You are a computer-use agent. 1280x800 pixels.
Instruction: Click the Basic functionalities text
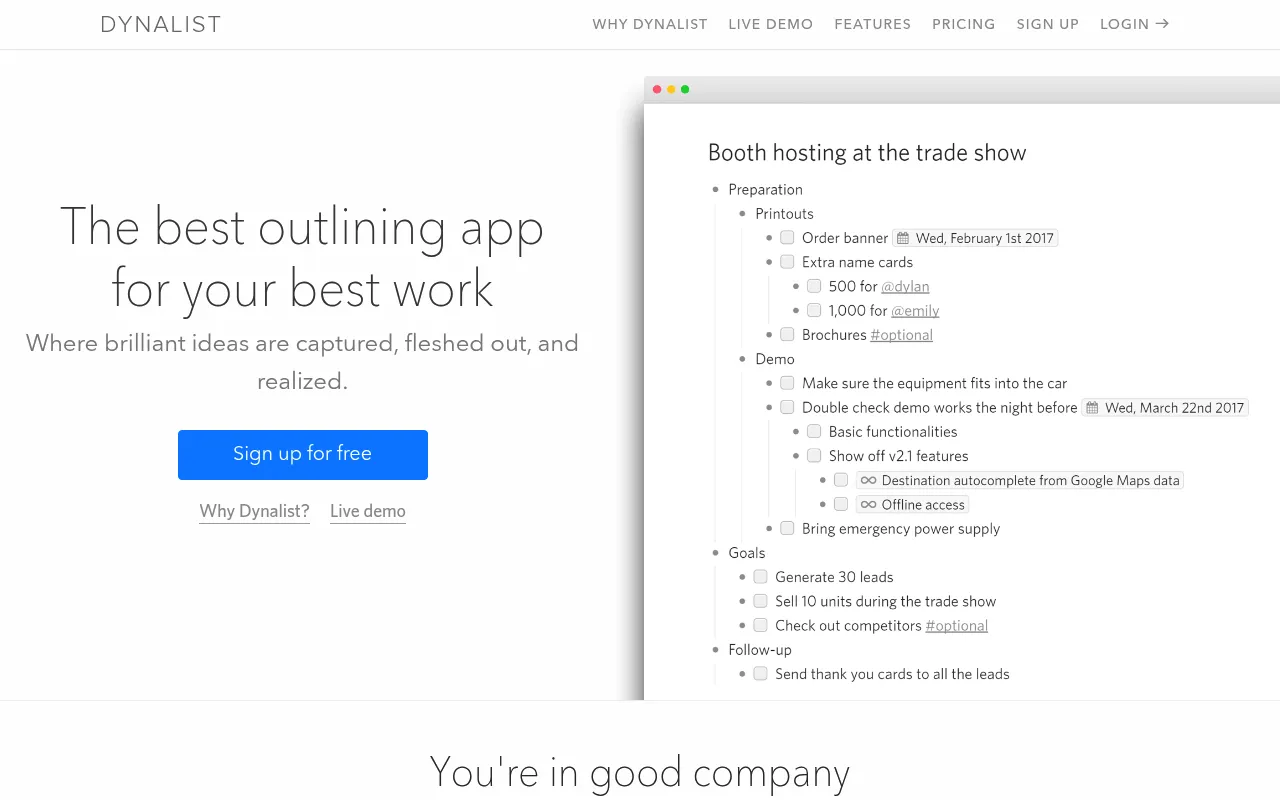coord(893,431)
